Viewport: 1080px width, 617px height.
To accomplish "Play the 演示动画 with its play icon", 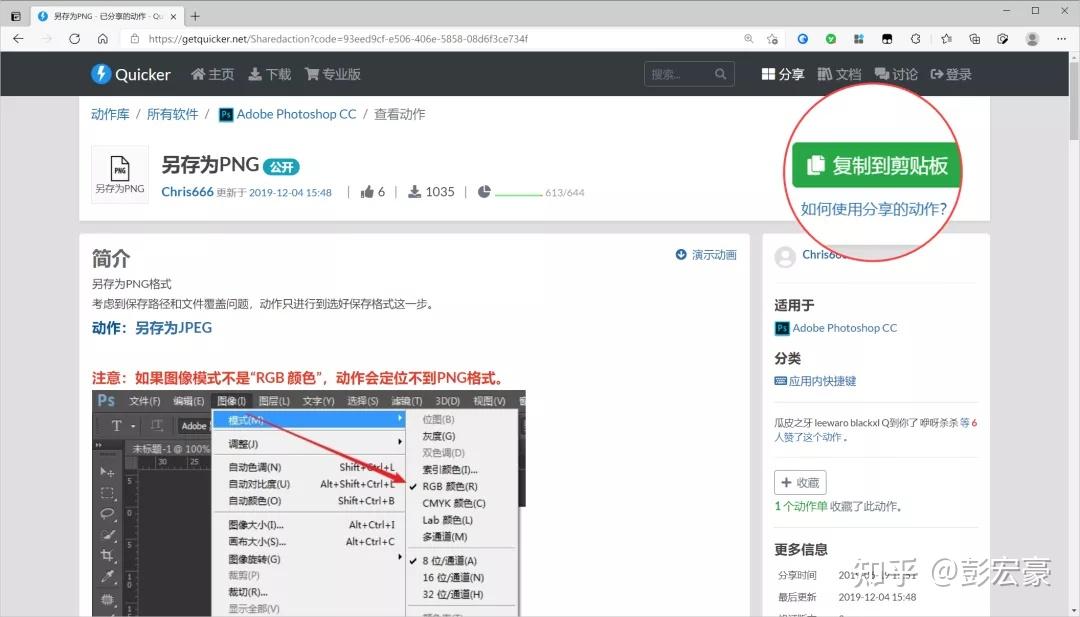I will click(681, 254).
